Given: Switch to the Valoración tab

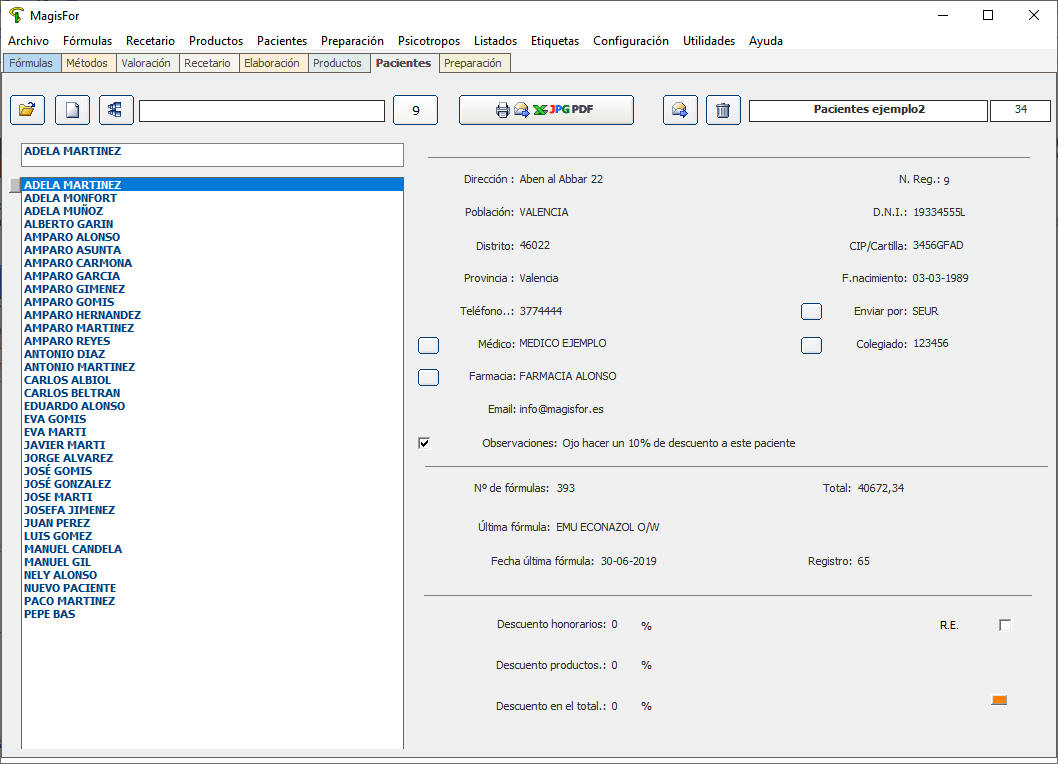Looking at the screenshot, I should point(146,63).
